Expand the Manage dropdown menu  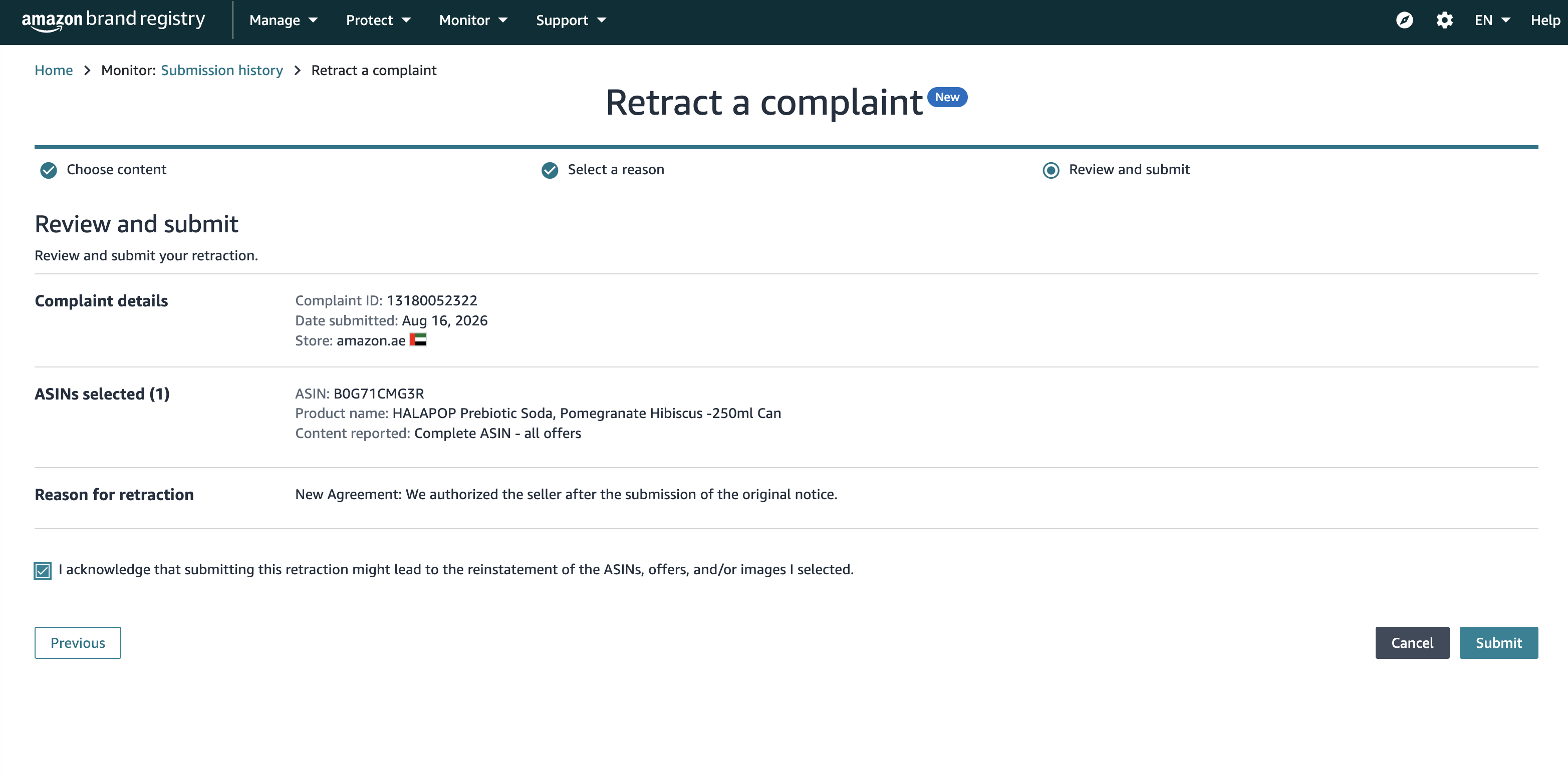[x=284, y=20]
